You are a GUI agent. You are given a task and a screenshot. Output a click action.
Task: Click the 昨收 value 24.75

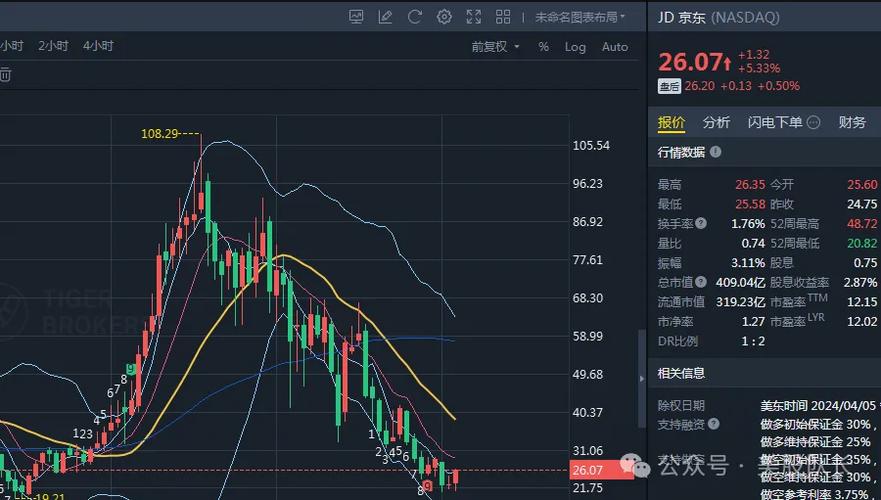pyautogui.click(x=862, y=204)
